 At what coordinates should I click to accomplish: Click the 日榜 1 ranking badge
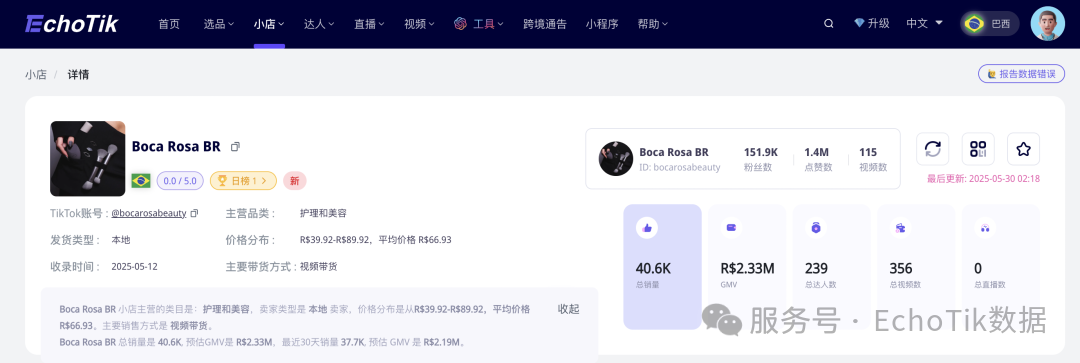243,181
